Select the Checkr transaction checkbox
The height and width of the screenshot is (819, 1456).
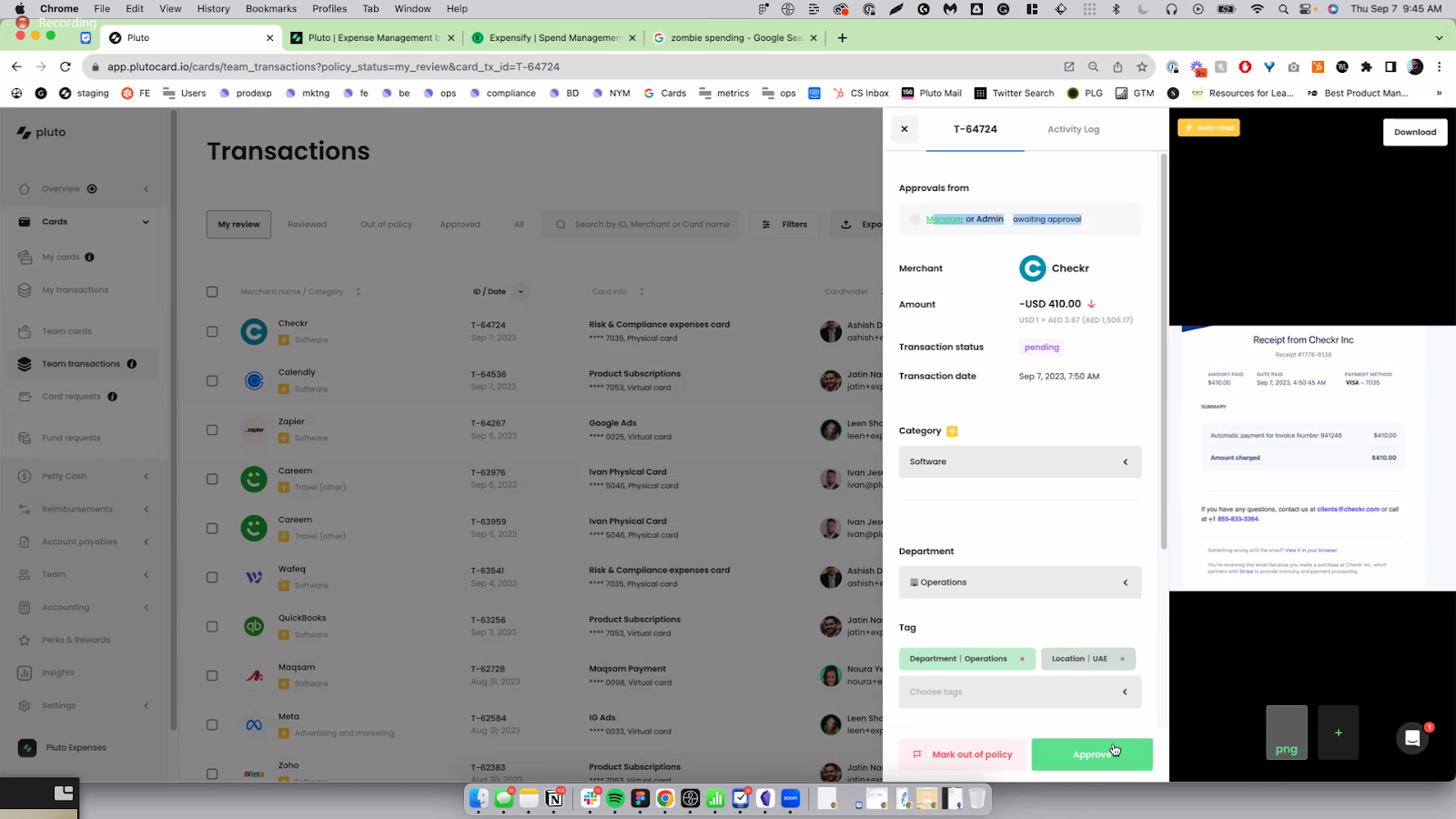click(212, 332)
